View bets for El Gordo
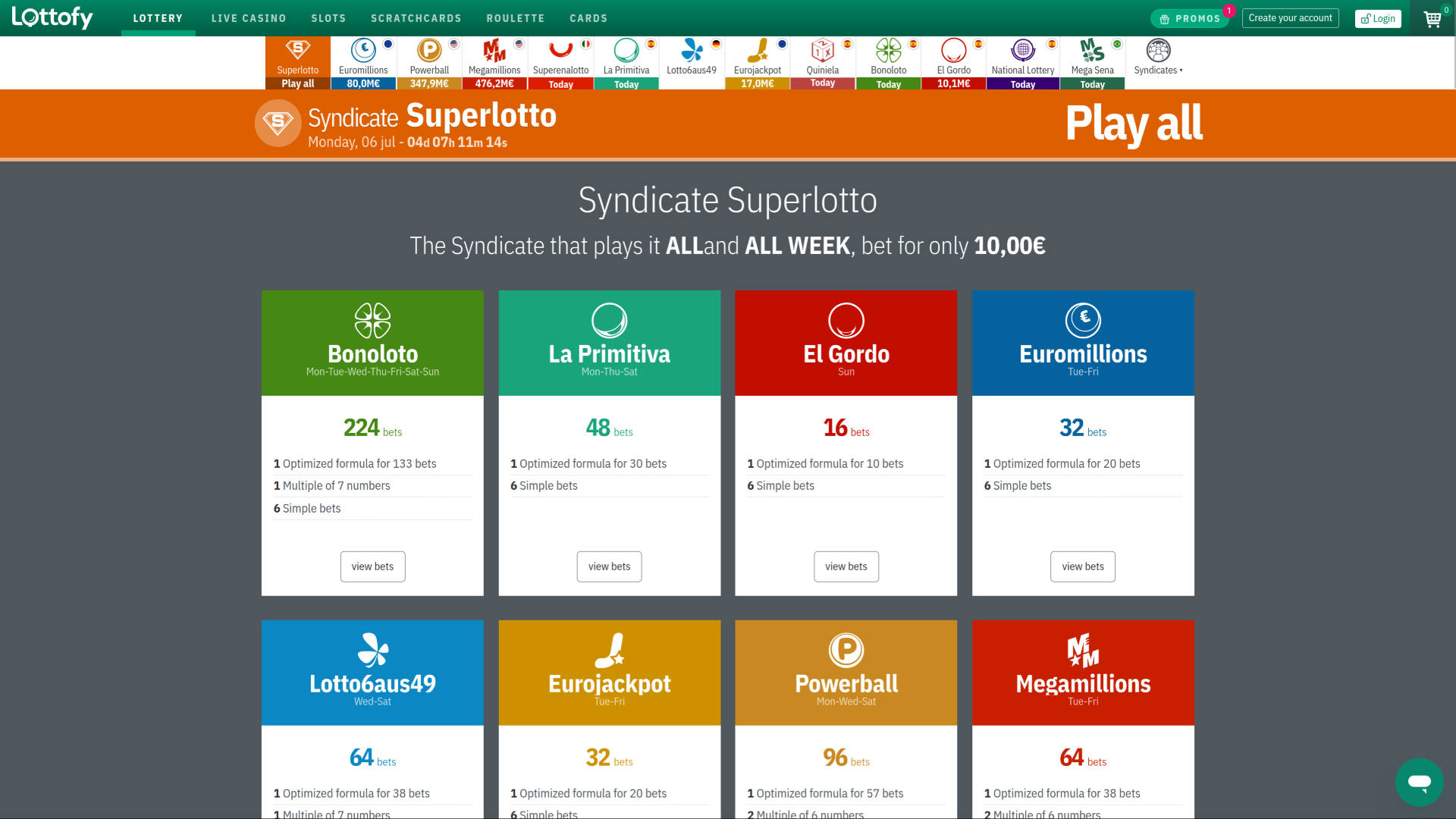The image size is (1456, 819). 846,566
